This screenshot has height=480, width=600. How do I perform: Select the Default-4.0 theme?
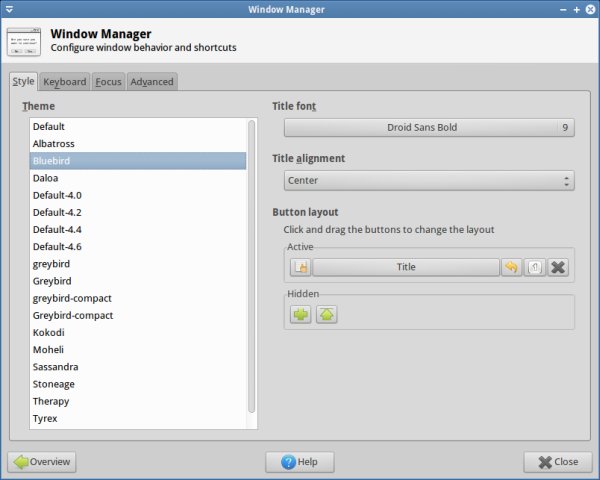[138, 195]
